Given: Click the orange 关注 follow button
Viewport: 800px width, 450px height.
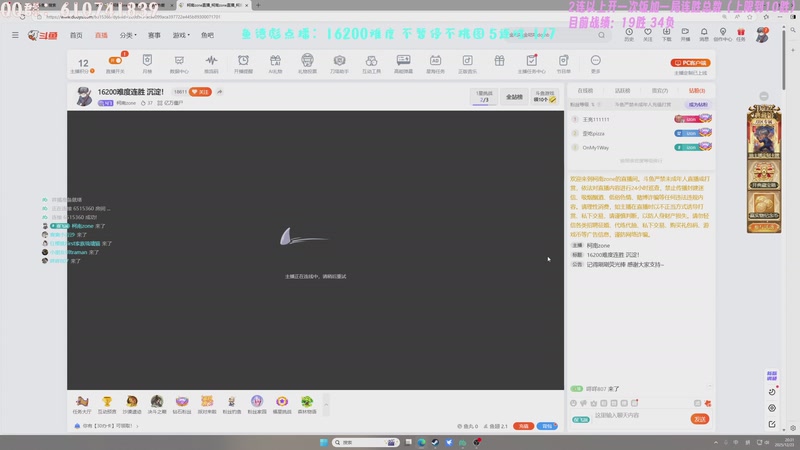Looking at the screenshot, I should (x=200, y=92).
